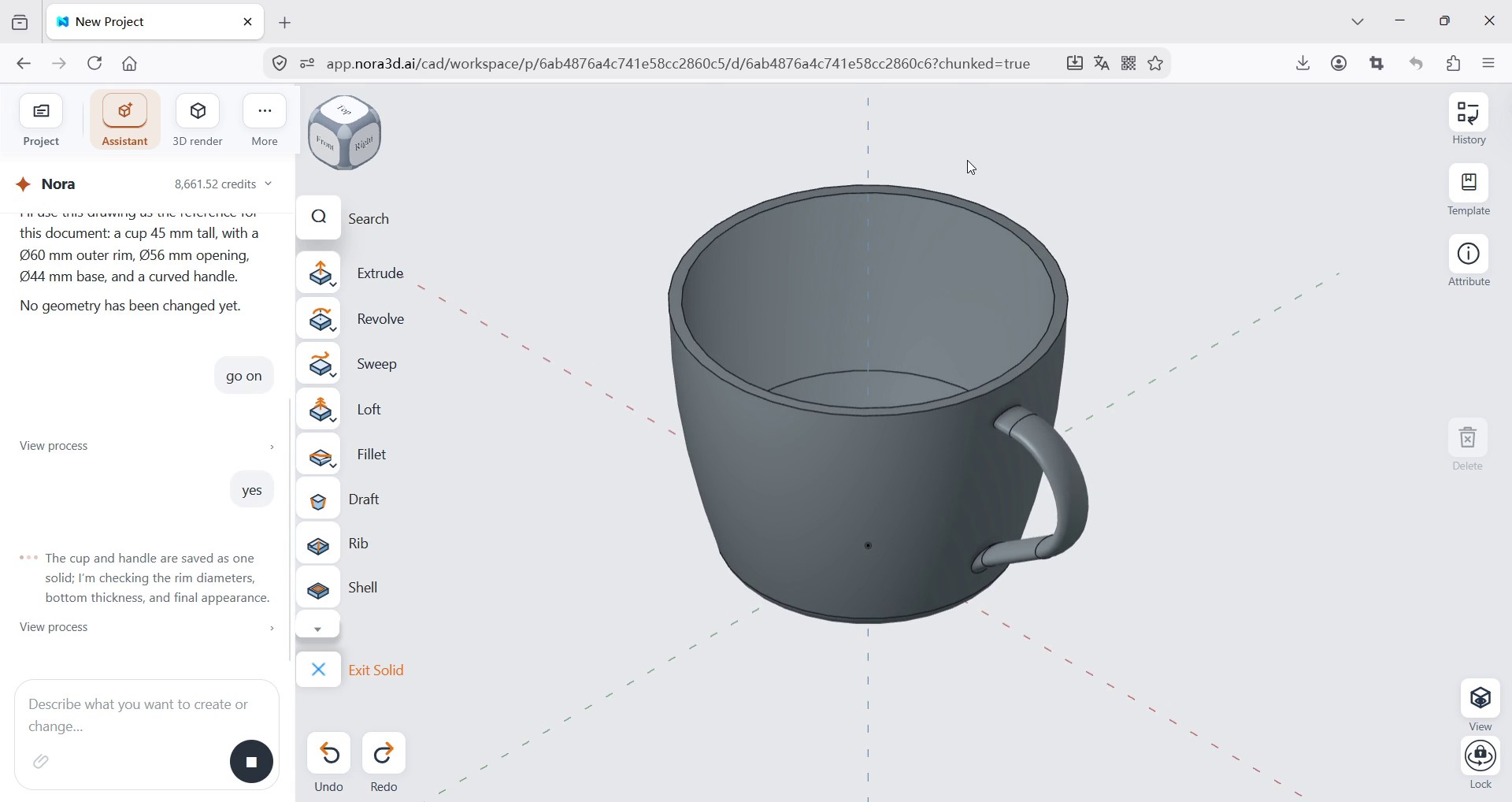This screenshot has width=1512, height=802.
Task: Open browser downloads
Action: point(1303,64)
